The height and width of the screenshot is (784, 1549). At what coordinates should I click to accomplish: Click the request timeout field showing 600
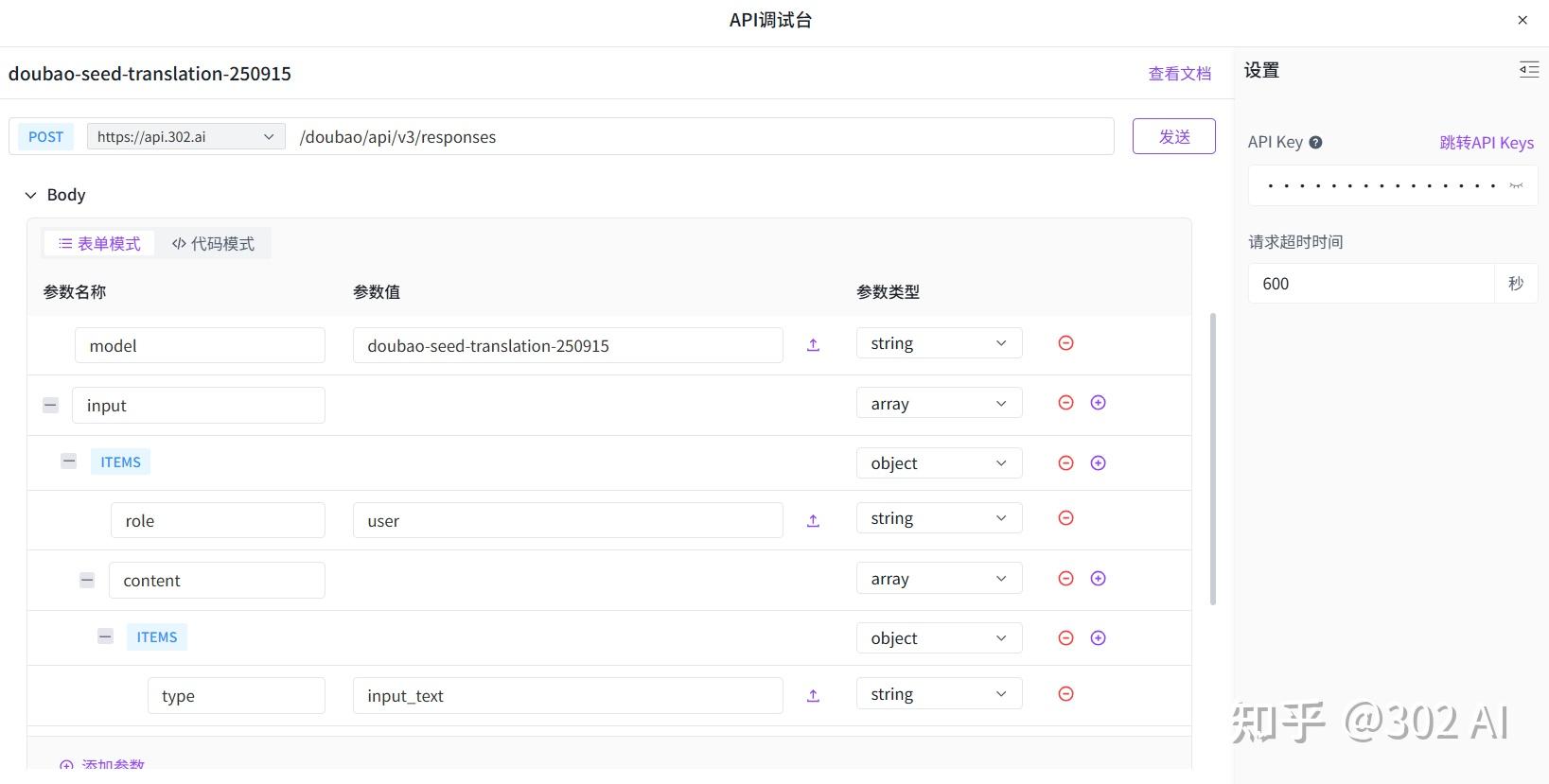point(1371,284)
